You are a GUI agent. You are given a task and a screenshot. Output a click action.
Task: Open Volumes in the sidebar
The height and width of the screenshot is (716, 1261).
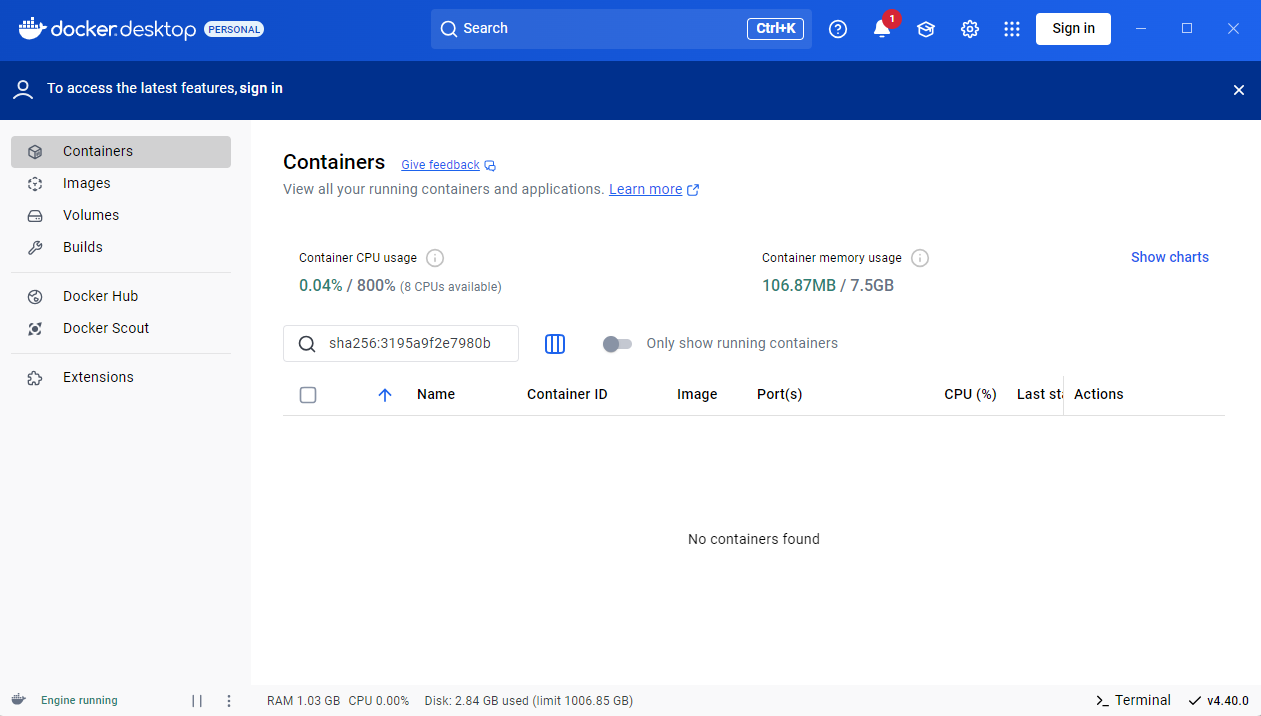pyautogui.click(x=121, y=216)
